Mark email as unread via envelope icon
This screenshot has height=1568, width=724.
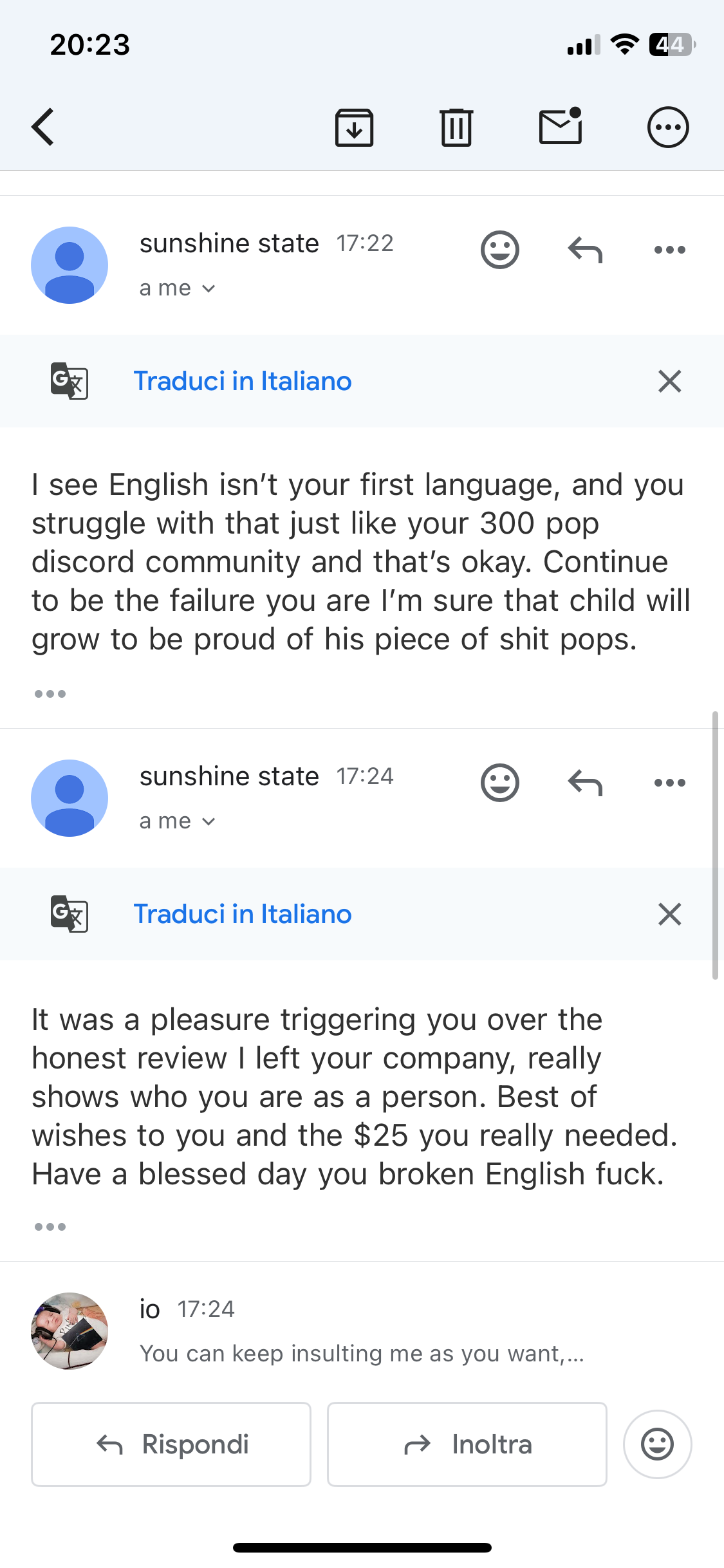coord(561,127)
